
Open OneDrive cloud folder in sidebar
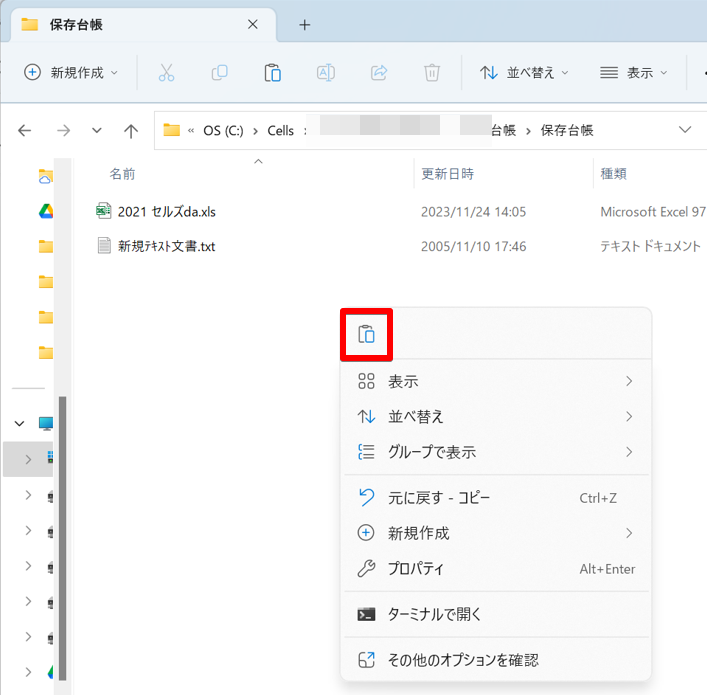[x=46, y=176]
